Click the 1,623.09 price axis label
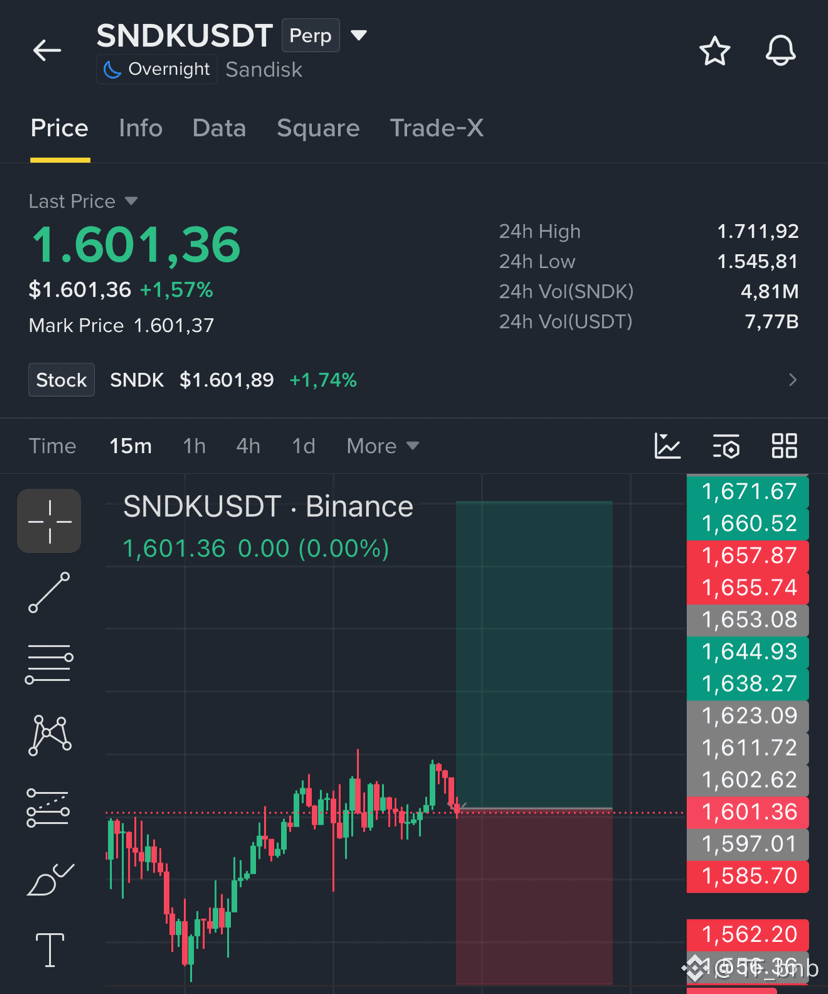The image size is (828, 994). (748, 716)
